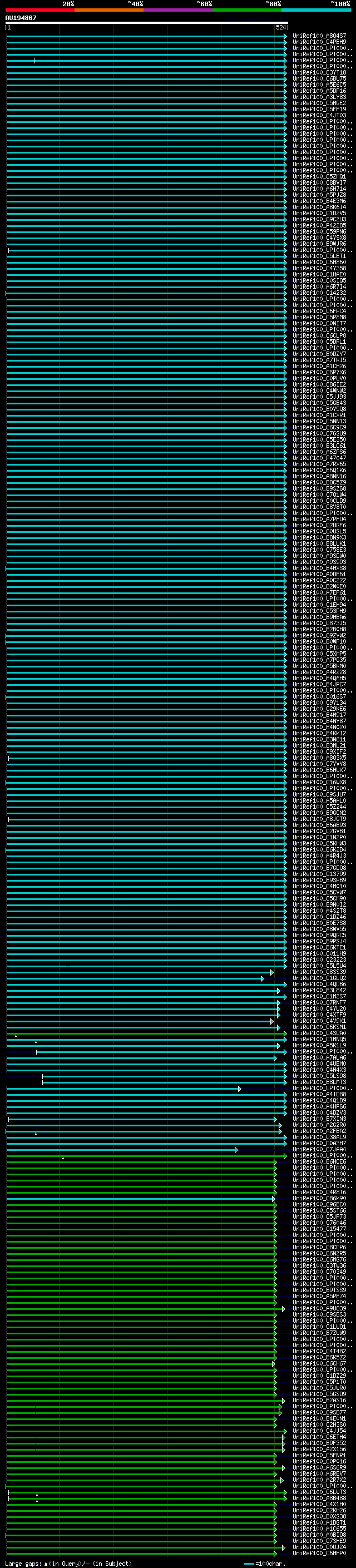Open hit UniRef100_Q1DZV5

point(319,213)
